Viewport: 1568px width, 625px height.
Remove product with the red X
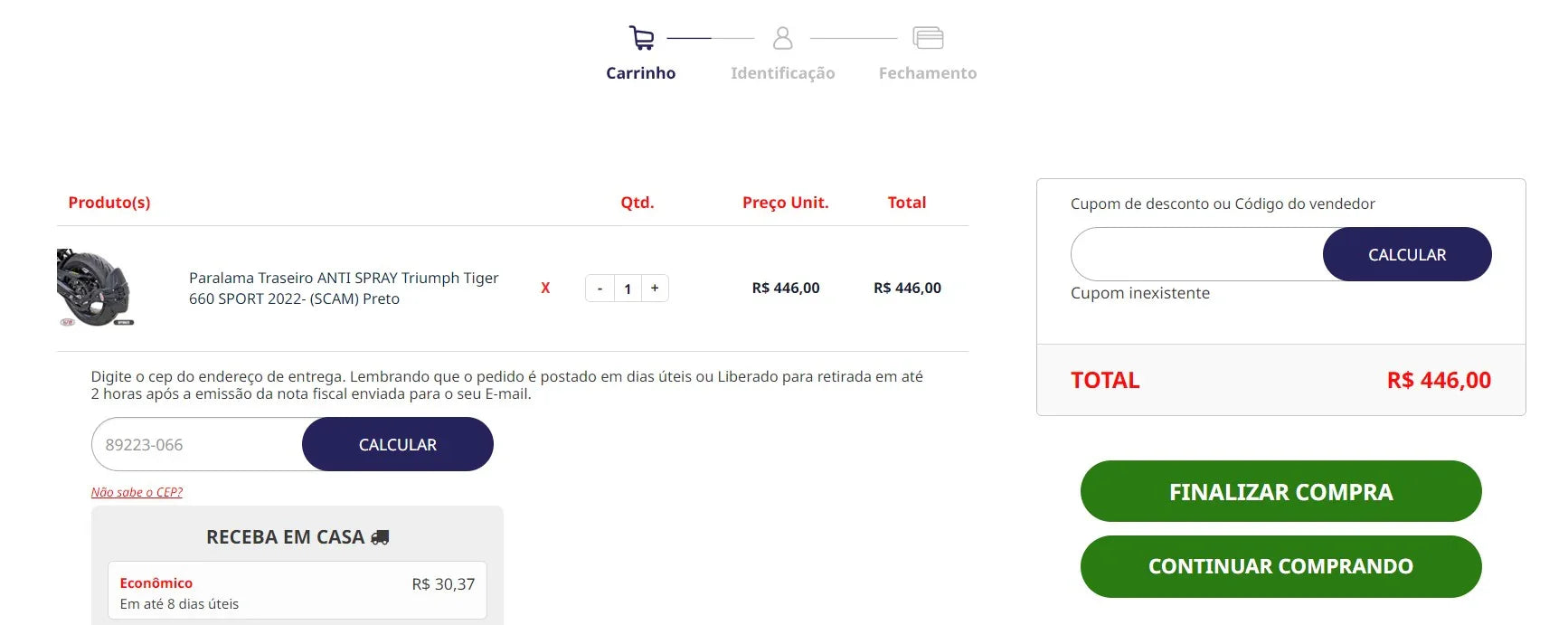tap(545, 288)
